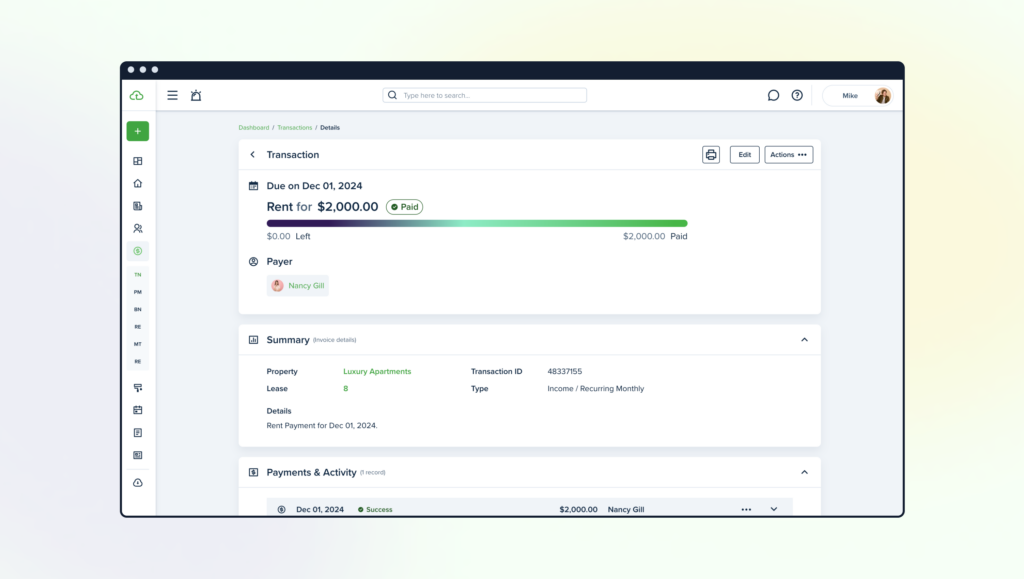Open the alarm siren notifications icon

[x=196, y=95]
